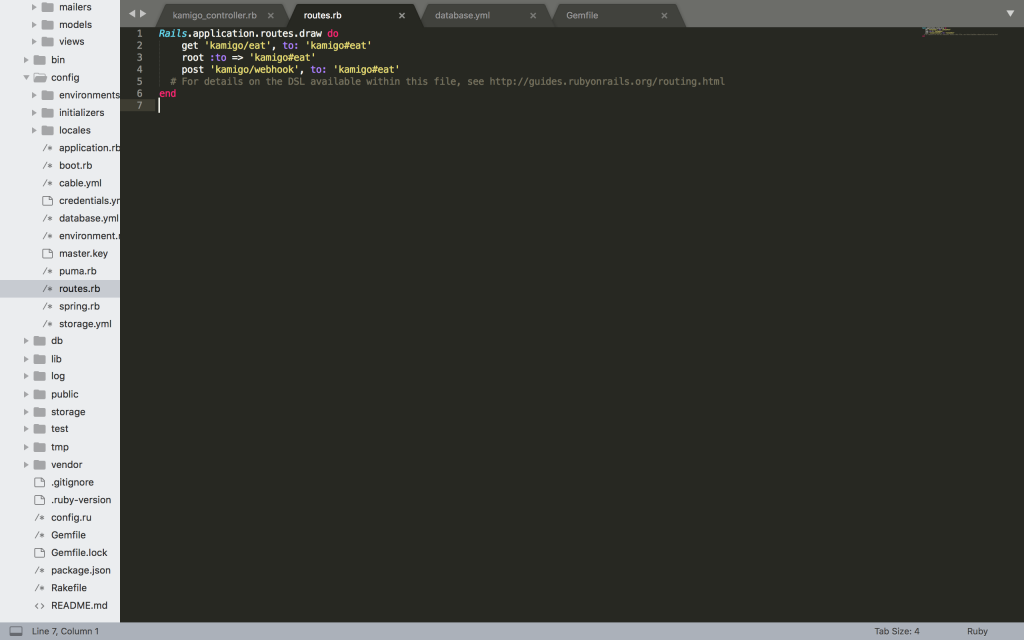The width and height of the screenshot is (1024, 640).
Task: Expand the mailers folder
Action: [x=34, y=7]
